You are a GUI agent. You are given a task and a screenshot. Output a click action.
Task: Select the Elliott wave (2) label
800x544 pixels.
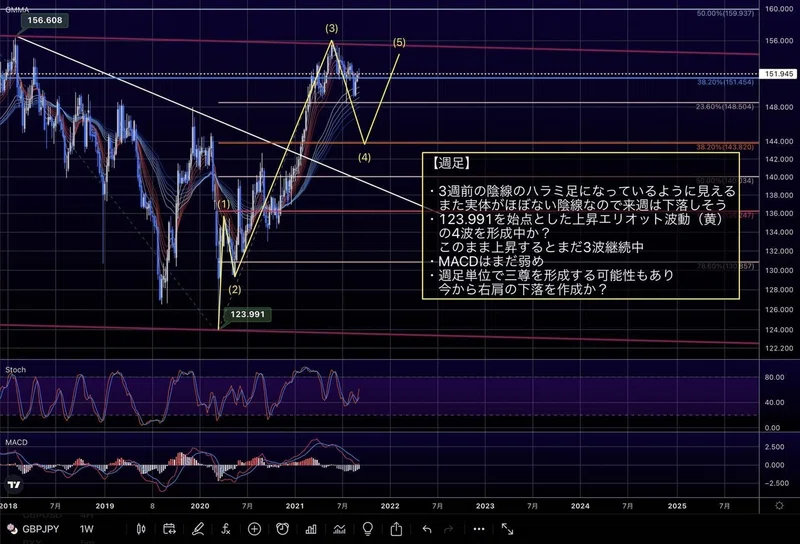pyautogui.click(x=235, y=289)
